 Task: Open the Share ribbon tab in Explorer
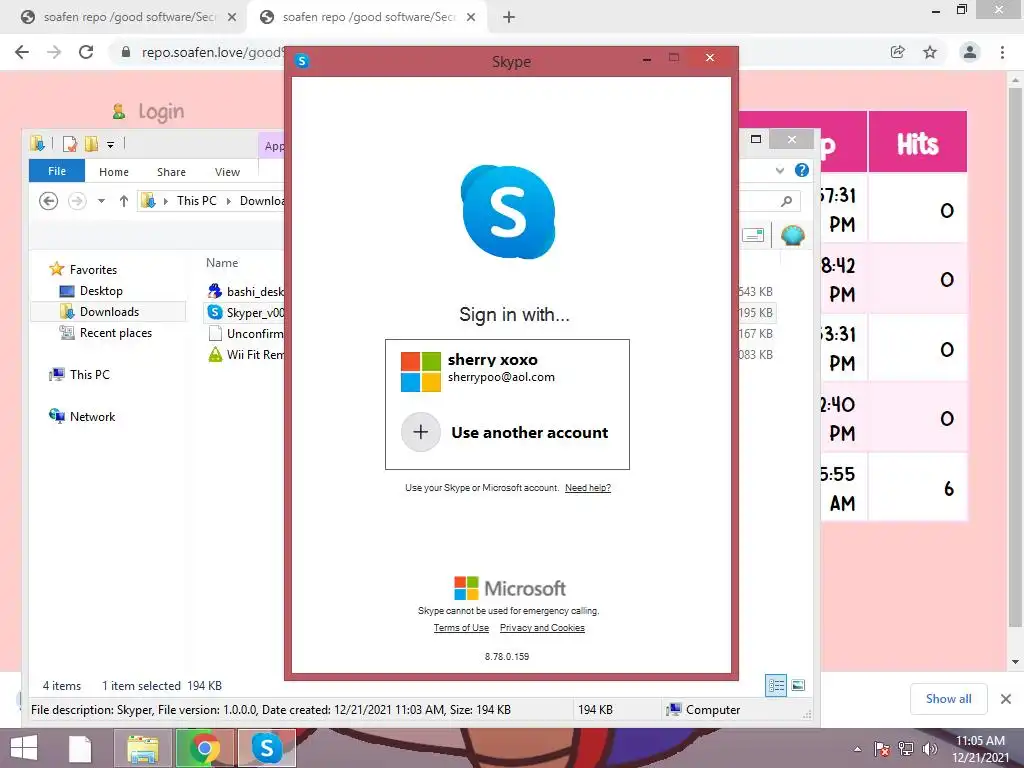pyautogui.click(x=171, y=172)
